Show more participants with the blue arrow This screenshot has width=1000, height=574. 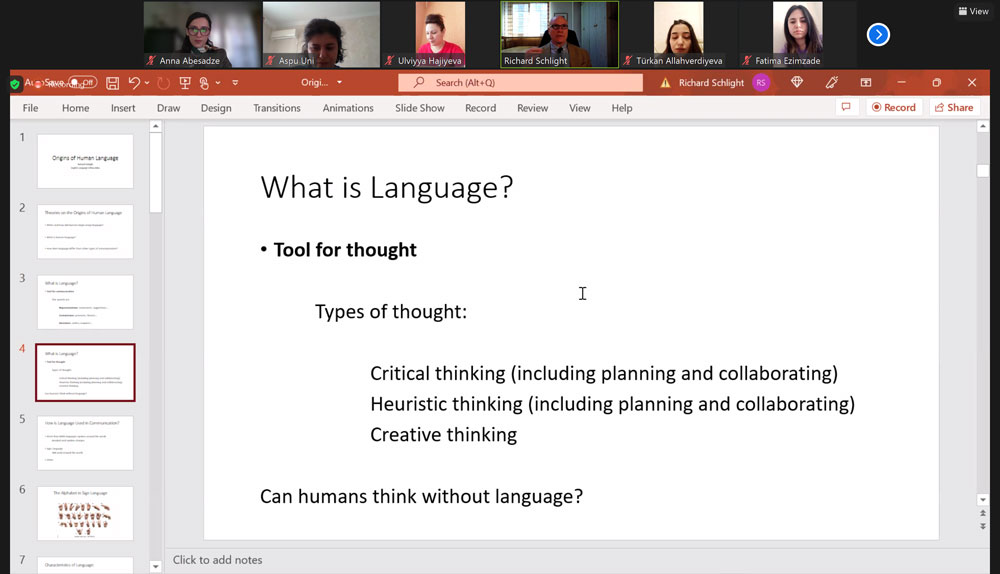point(878,35)
